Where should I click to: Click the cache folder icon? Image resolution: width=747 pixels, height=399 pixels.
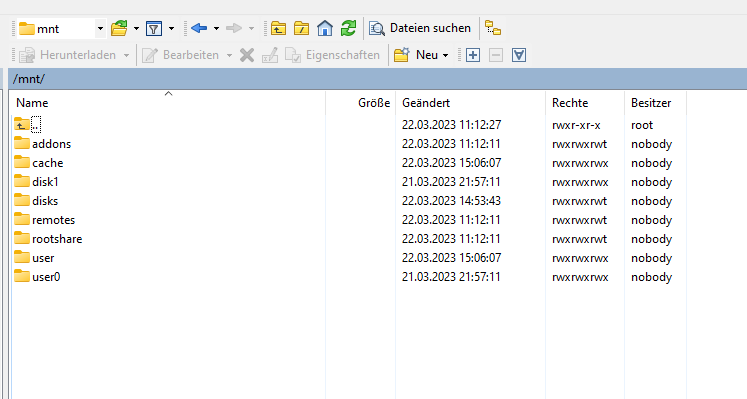click(x=22, y=162)
